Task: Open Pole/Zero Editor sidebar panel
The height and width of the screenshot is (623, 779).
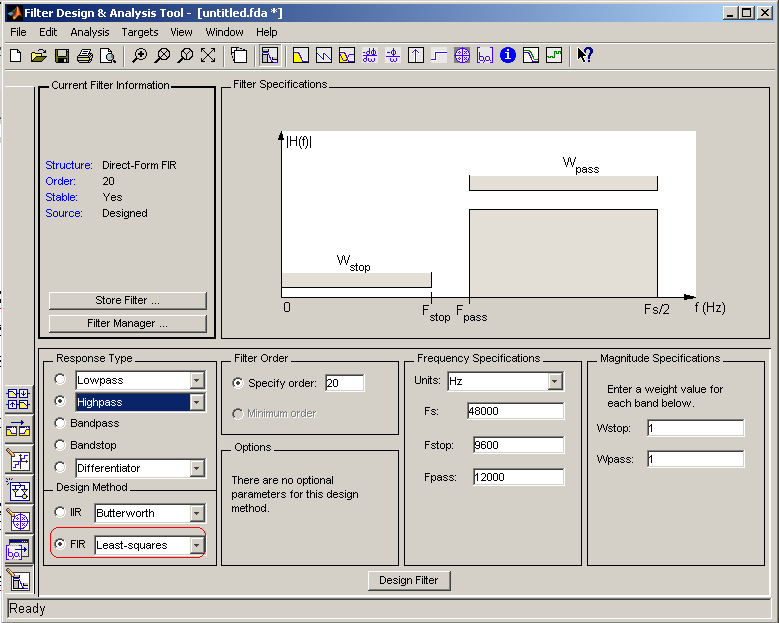Action: 18,521
